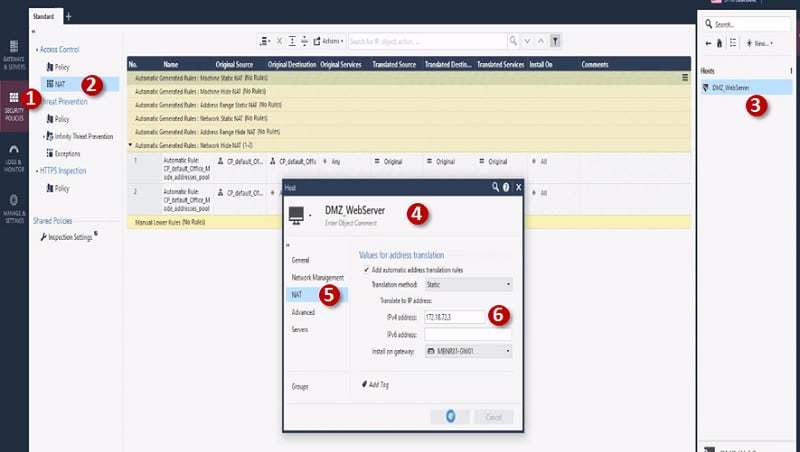This screenshot has height=452, width=800.
Task: Switch to General tab in Host dialog
Action: [x=300, y=260]
